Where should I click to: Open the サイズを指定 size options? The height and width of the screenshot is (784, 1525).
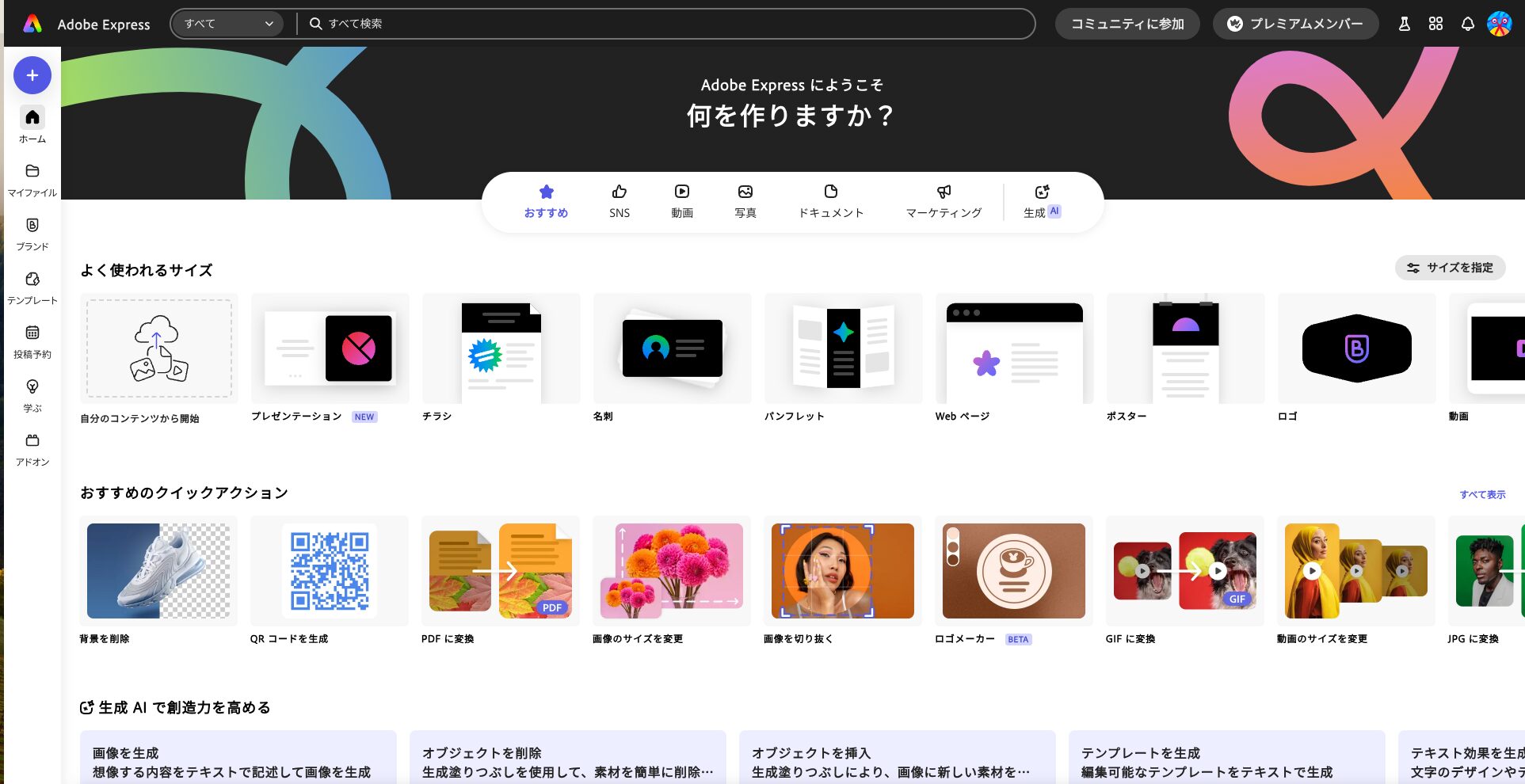click(1450, 268)
